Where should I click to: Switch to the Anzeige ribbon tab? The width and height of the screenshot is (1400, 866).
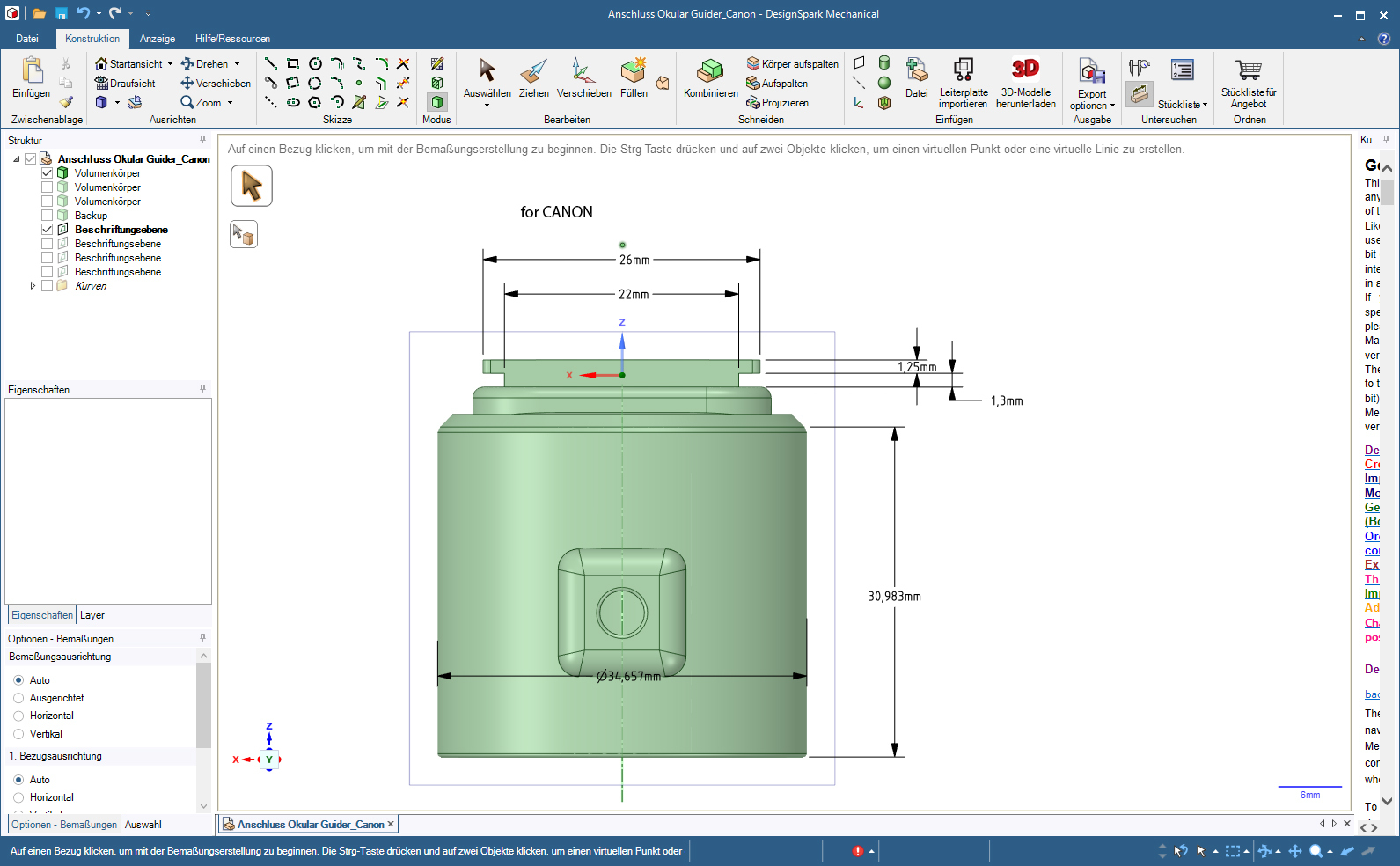[158, 39]
